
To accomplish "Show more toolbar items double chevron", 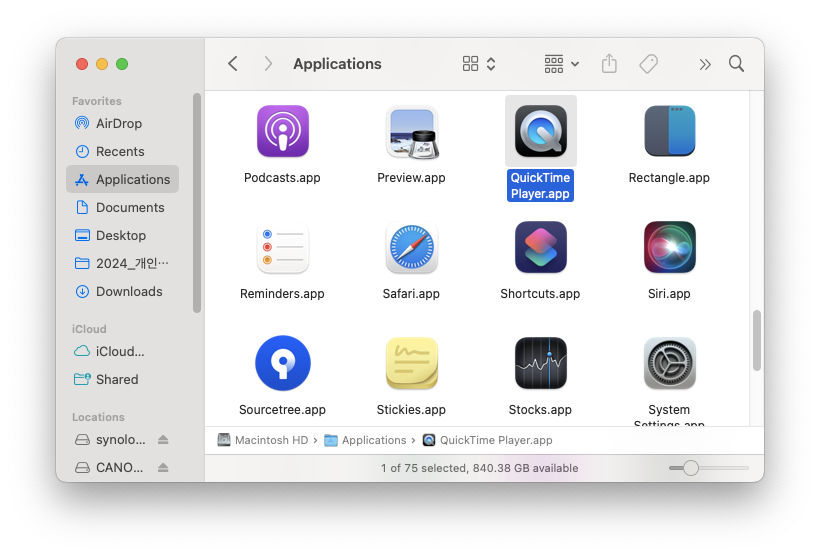I will 705,64.
